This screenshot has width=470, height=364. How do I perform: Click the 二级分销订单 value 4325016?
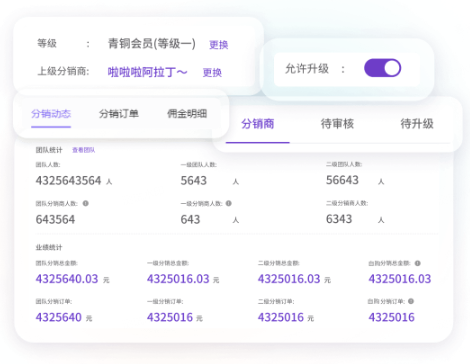tap(281, 317)
